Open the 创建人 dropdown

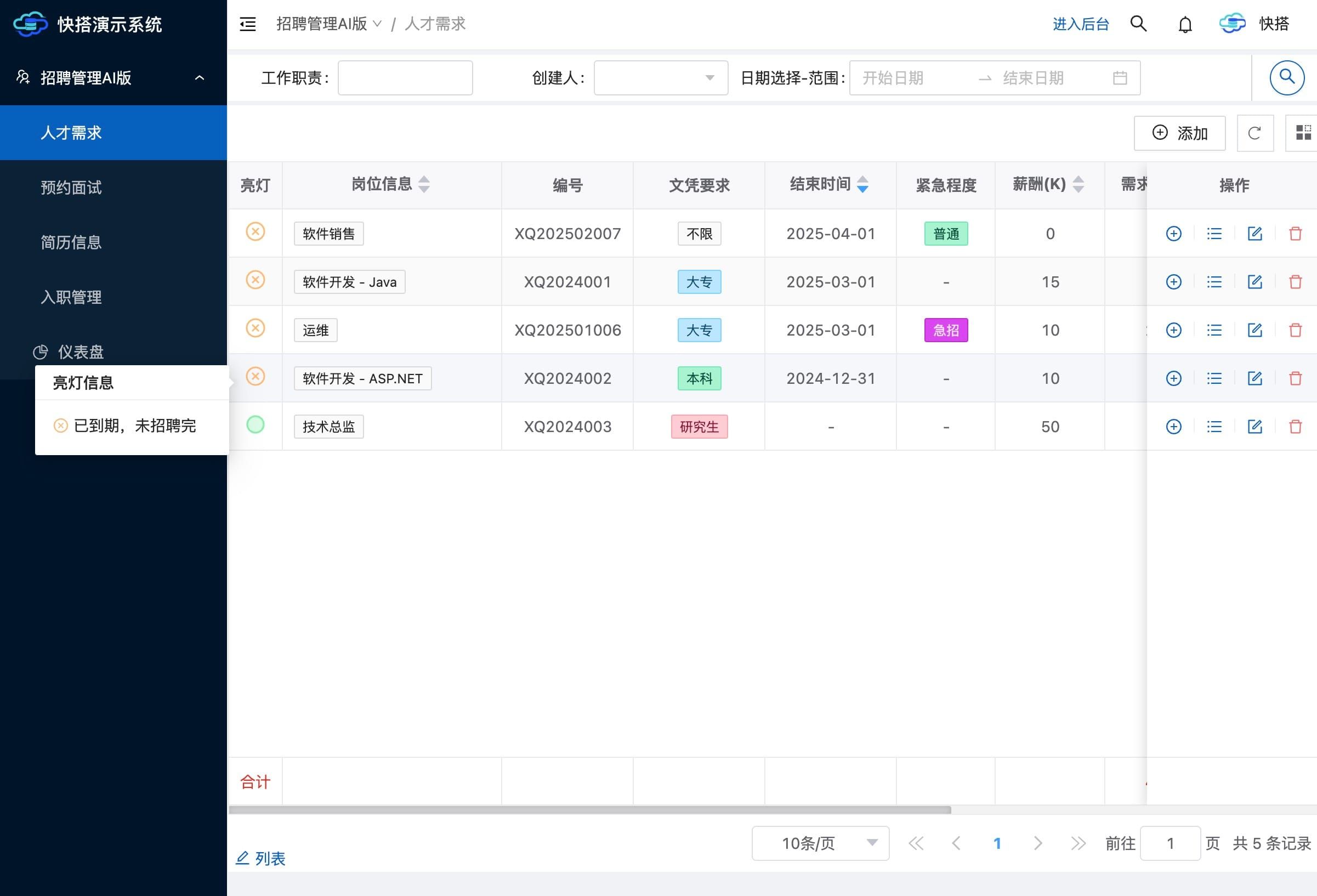[661, 78]
